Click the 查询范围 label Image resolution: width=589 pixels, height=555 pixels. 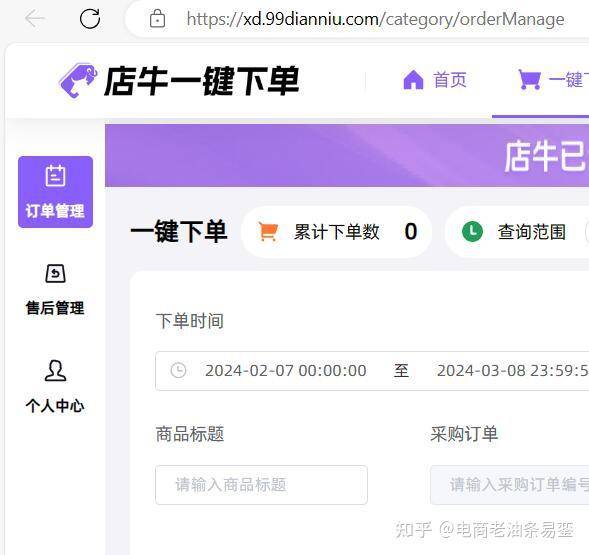pyautogui.click(x=532, y=232)
